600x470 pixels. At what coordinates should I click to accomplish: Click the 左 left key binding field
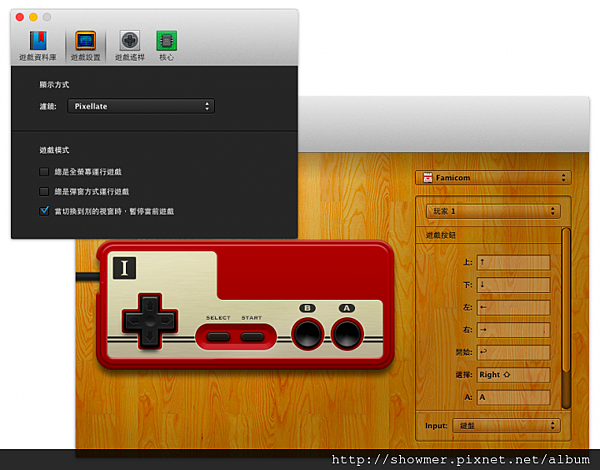tap(513, 307)
